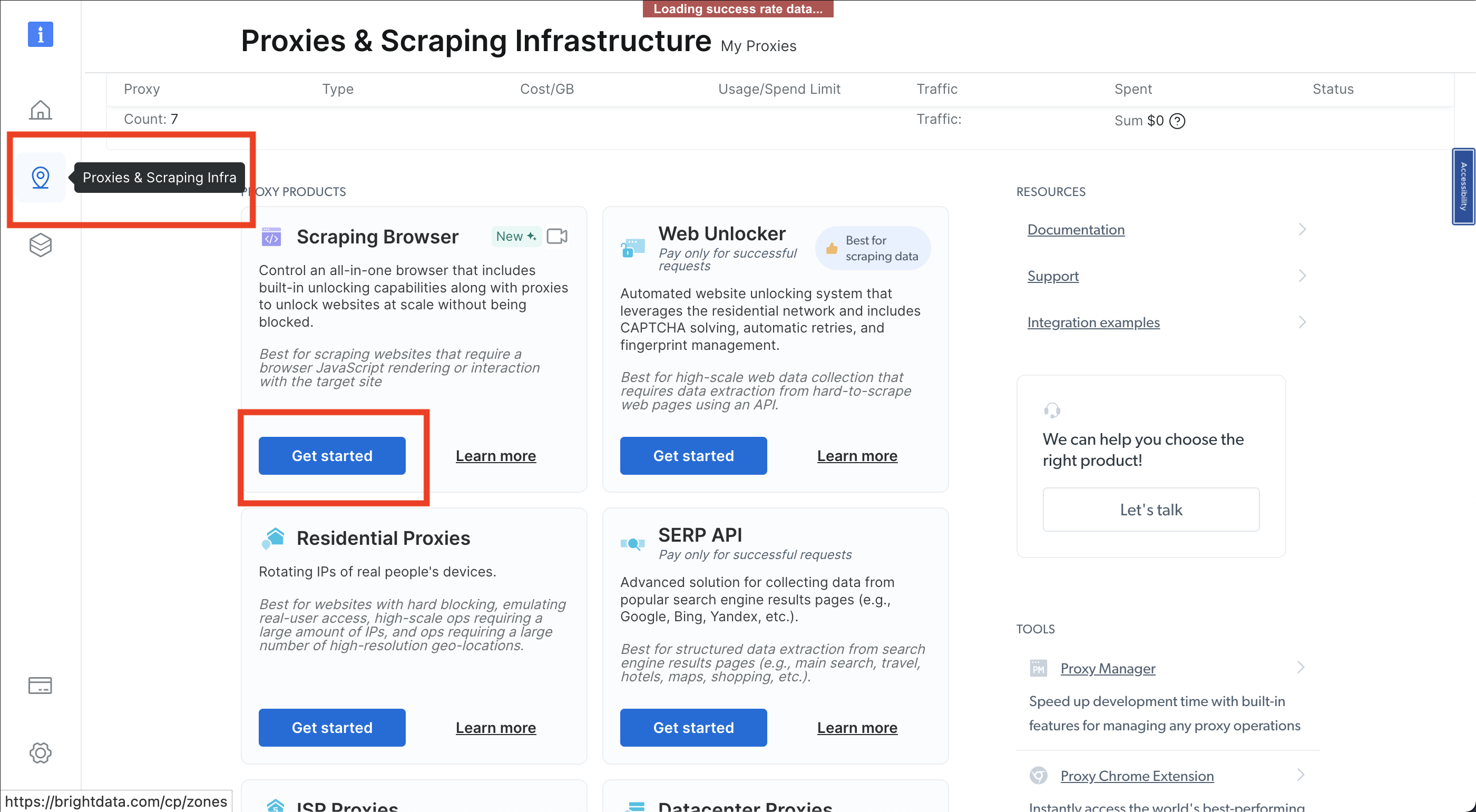1476x812 pixels.
Task: Click the Let's talk button
Action: click(1150, 509)
